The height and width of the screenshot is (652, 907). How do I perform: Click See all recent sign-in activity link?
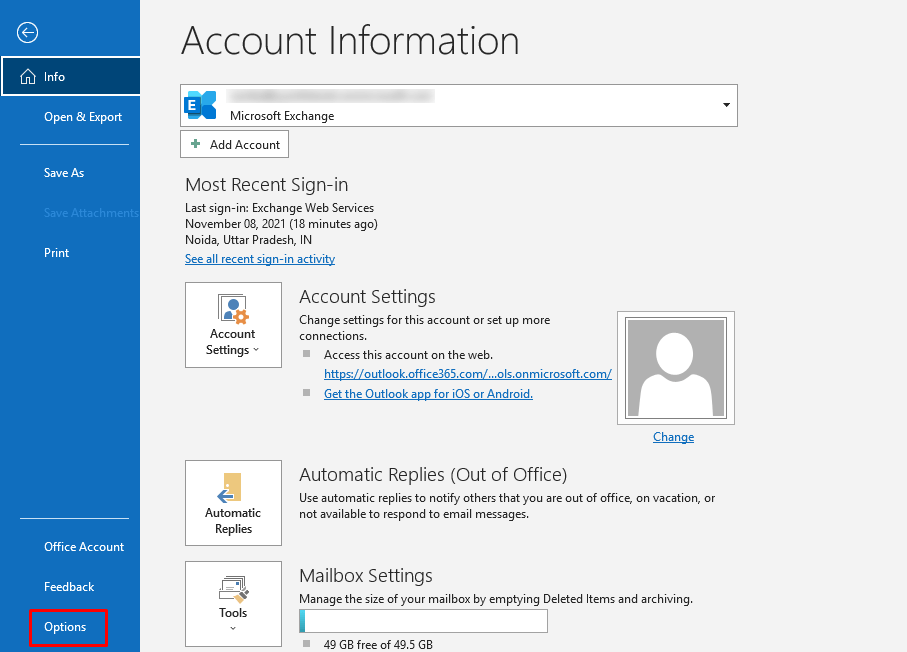click(x=260, y=259)
